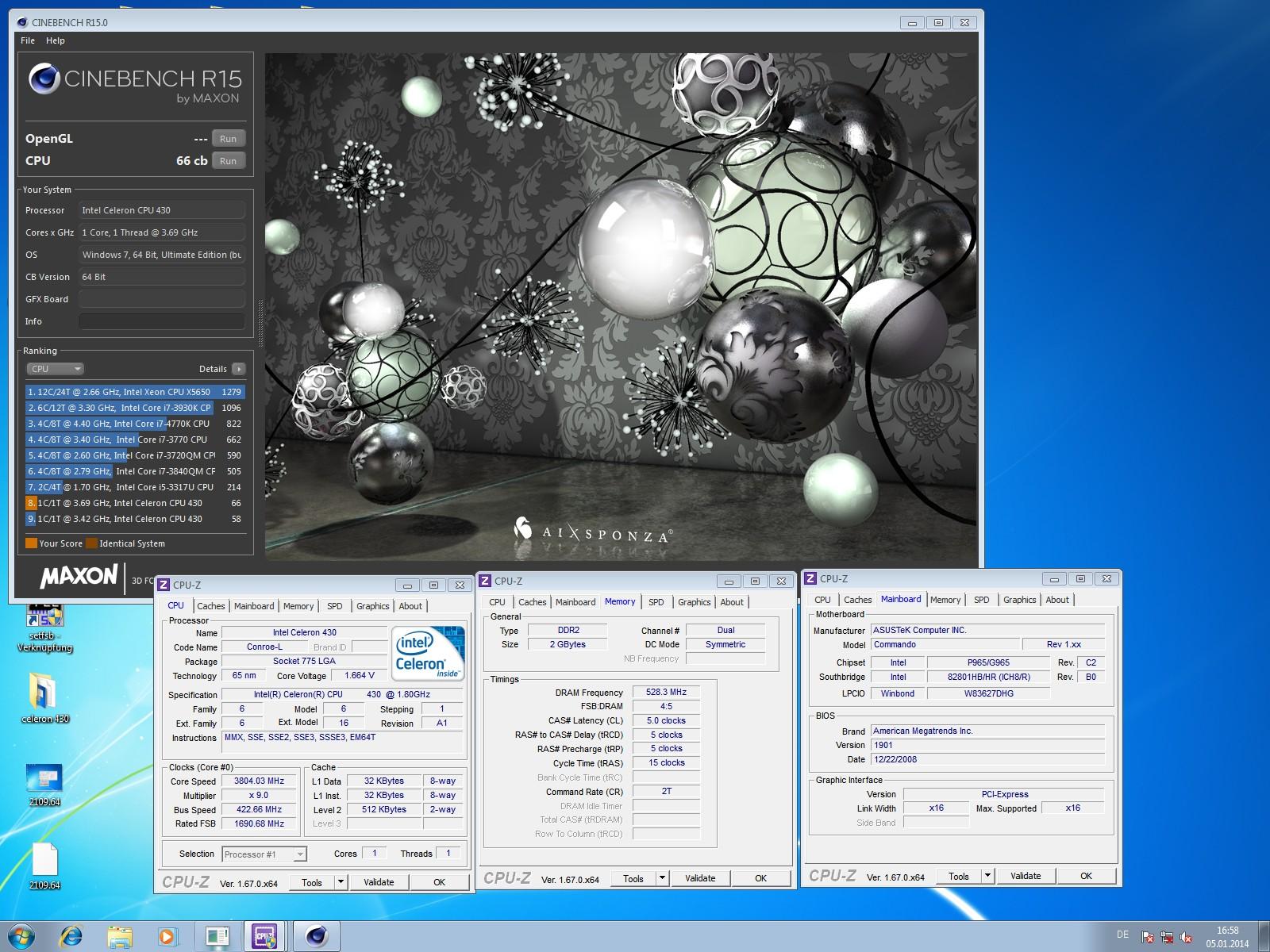The height and width of the screenshot is (952, 1270).
Task: Click the green-window app taskbar icon
Action: (x=216, y=936)
